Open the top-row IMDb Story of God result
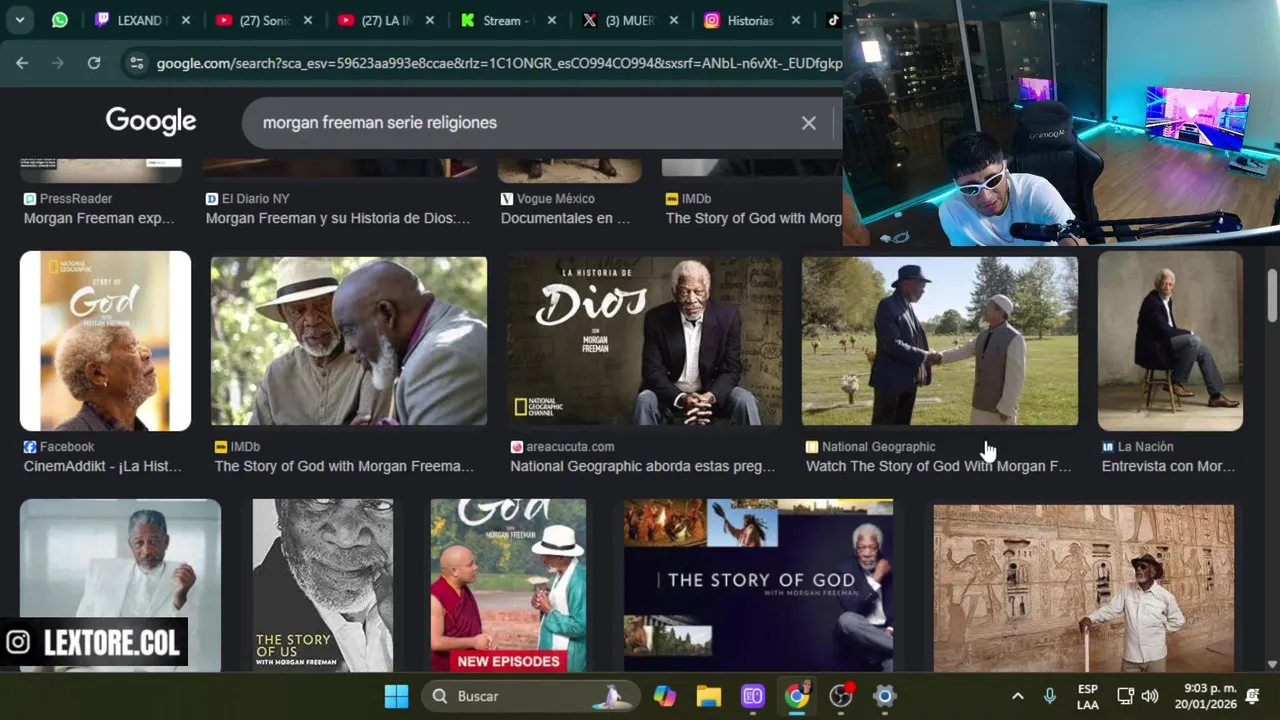This screenshot has height=720, width=1280. (753, 218)
